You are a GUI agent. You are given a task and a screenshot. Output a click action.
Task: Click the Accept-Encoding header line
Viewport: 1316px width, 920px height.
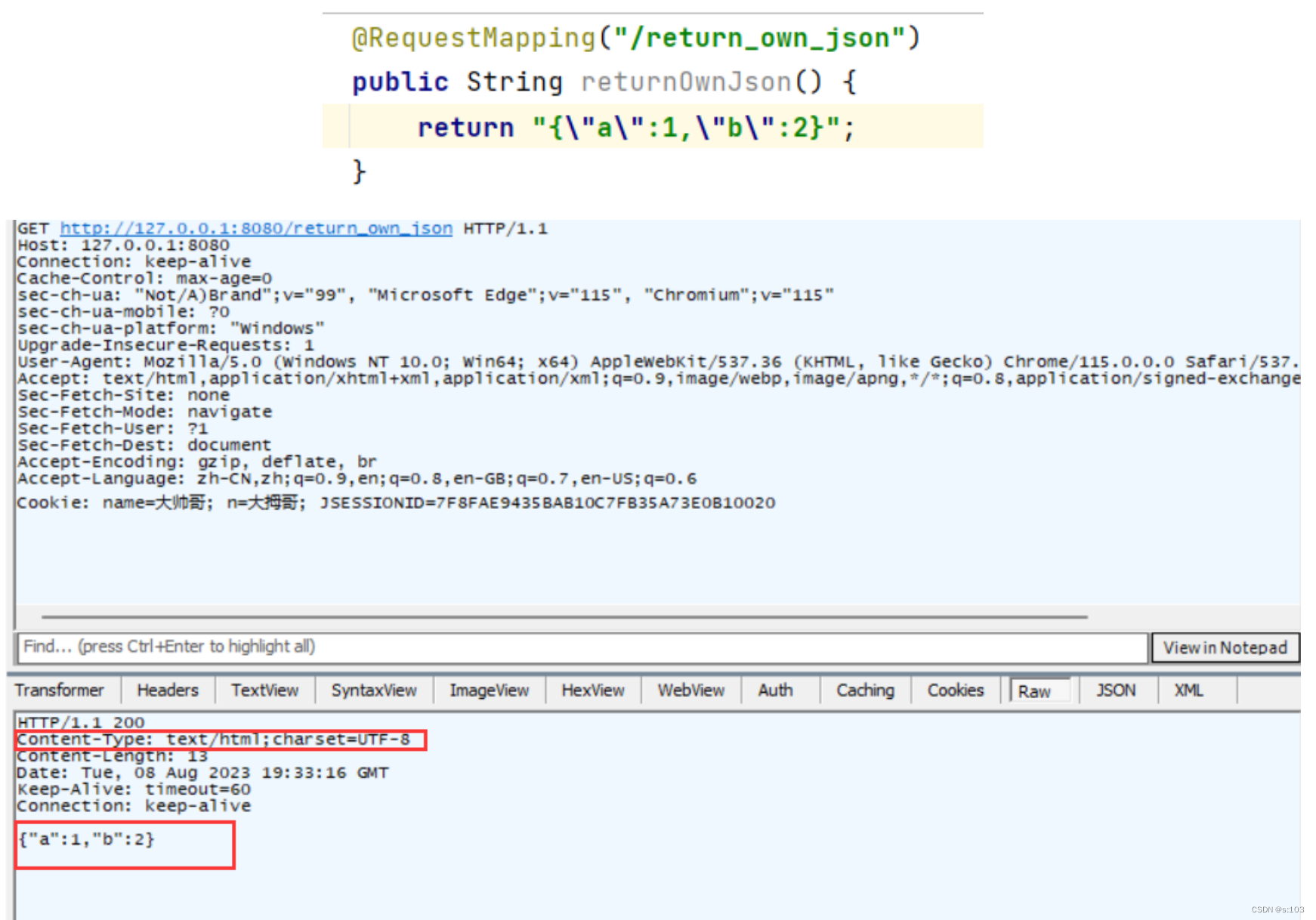coord(196,461)
